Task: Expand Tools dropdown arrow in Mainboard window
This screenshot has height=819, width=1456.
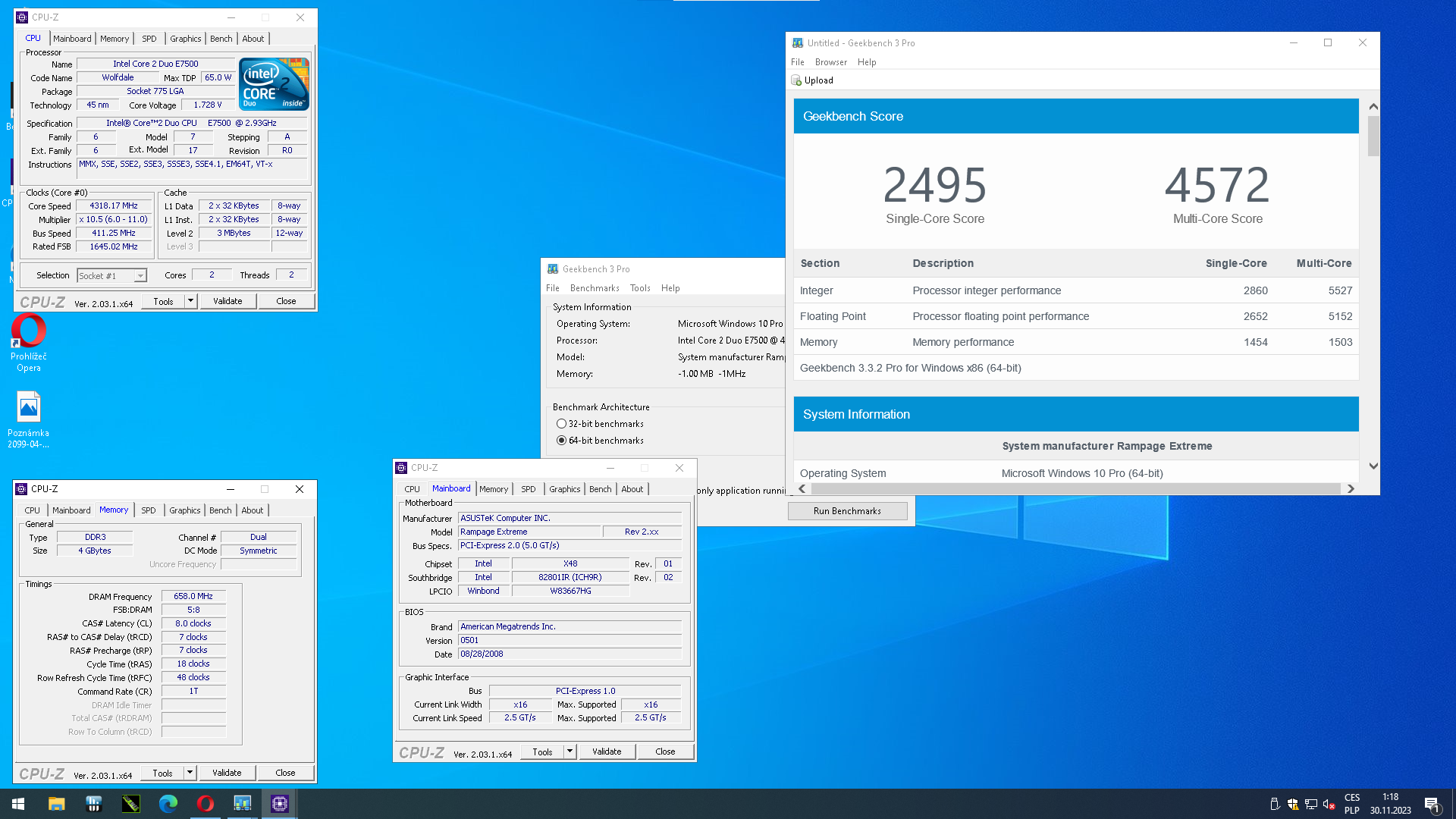Action: tap(570, 752)
